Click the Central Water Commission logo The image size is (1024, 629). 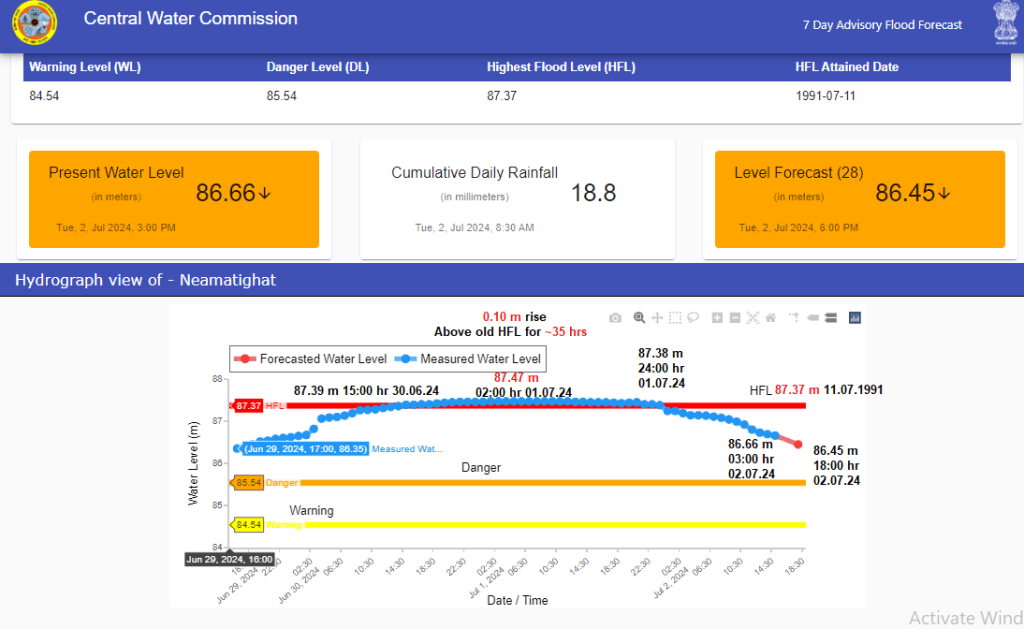click(35, 24)
